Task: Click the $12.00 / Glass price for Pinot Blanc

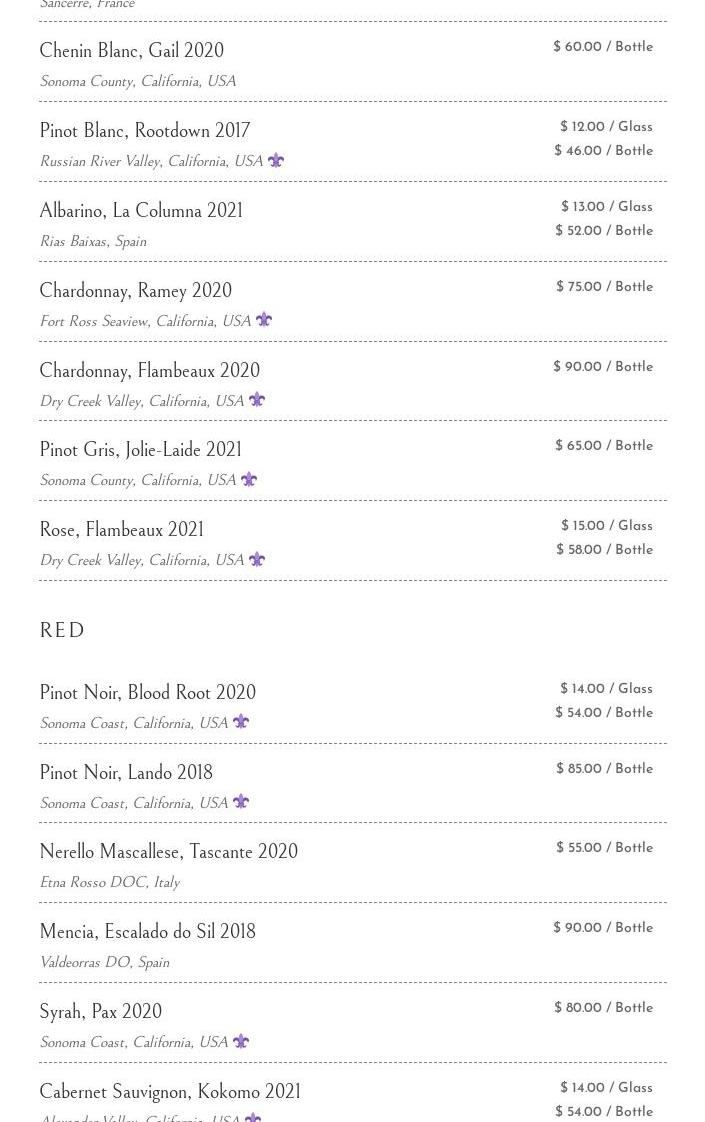Action: pyautogui.click(x=606, y=127)
